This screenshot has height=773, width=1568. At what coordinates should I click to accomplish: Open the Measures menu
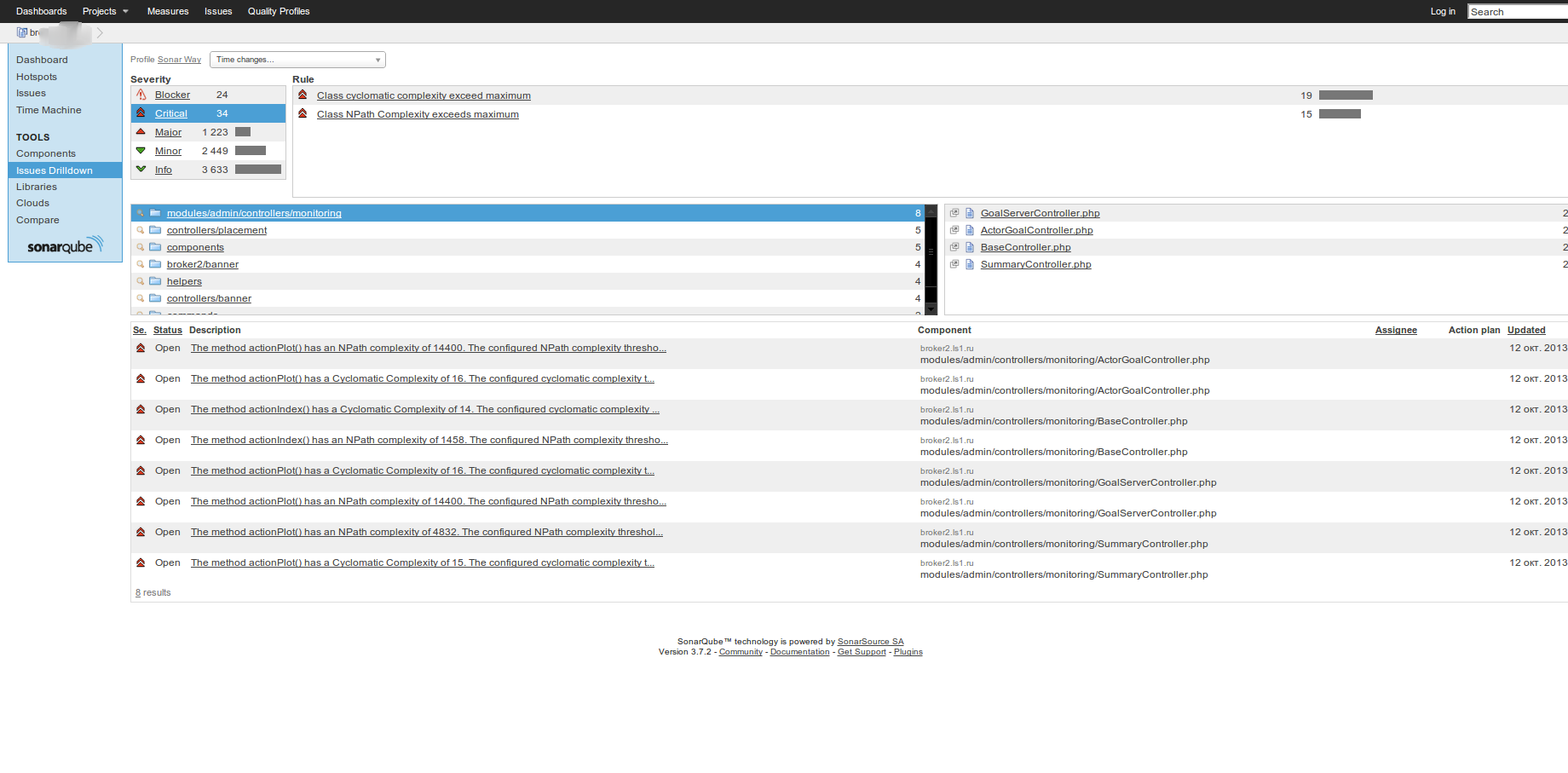pyautogui.click(x=168, y=11)
